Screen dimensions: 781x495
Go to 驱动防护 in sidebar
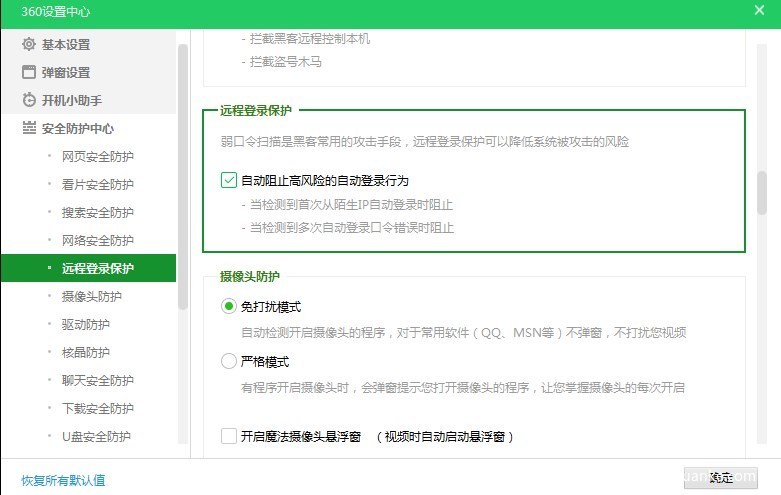tap(88, 324)
